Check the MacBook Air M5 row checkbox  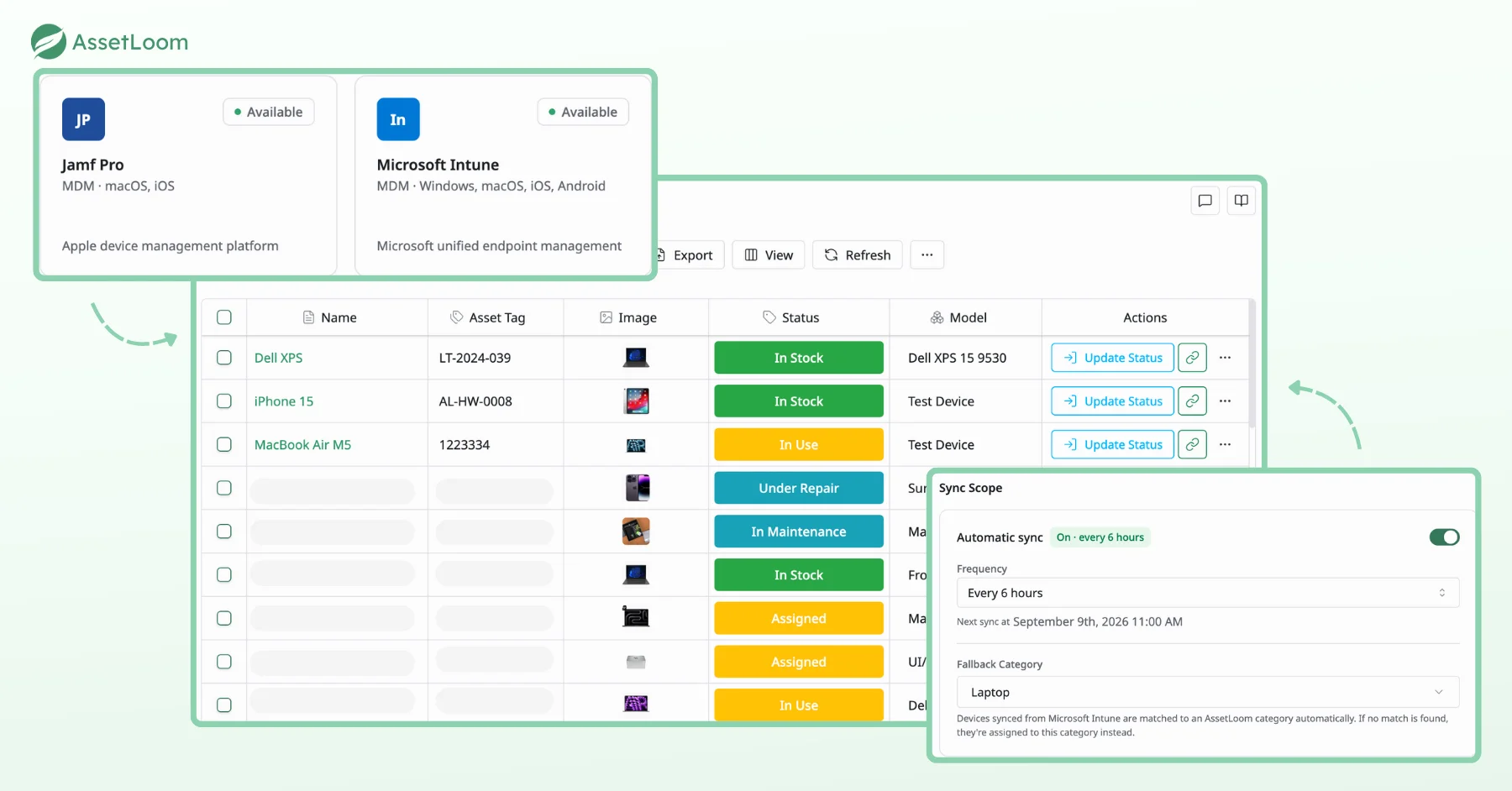tap(224, 444)
